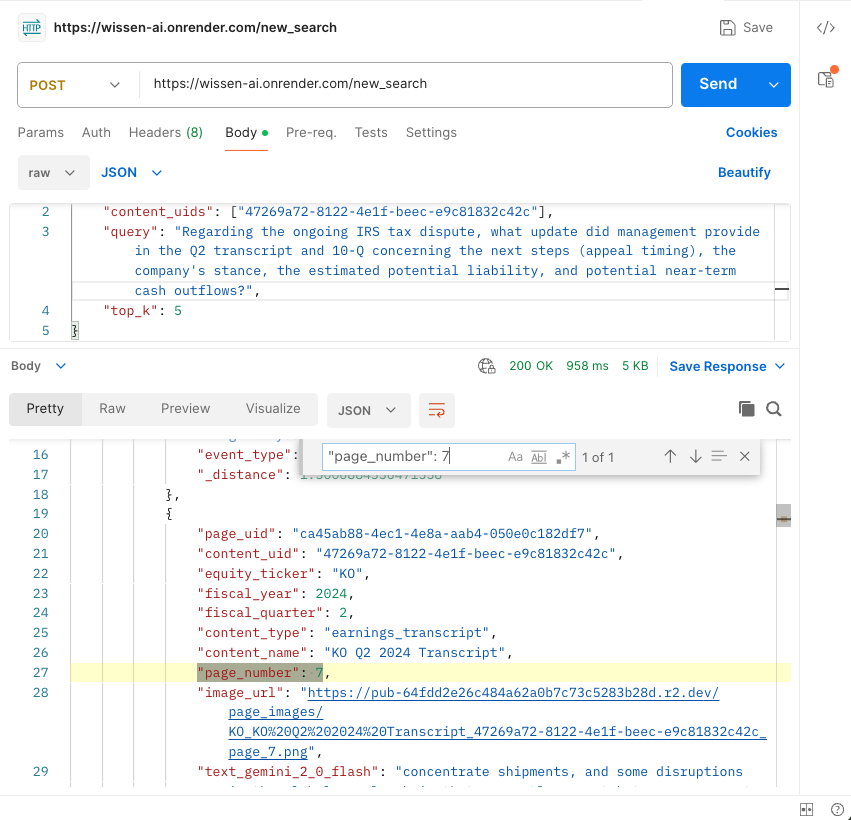Click the Beautify link

click(744, 173)
